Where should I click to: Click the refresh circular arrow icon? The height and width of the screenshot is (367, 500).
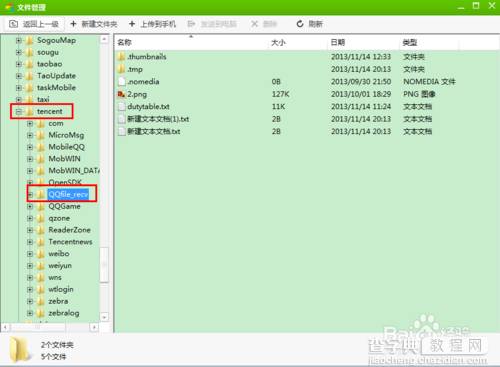point(300,24)
